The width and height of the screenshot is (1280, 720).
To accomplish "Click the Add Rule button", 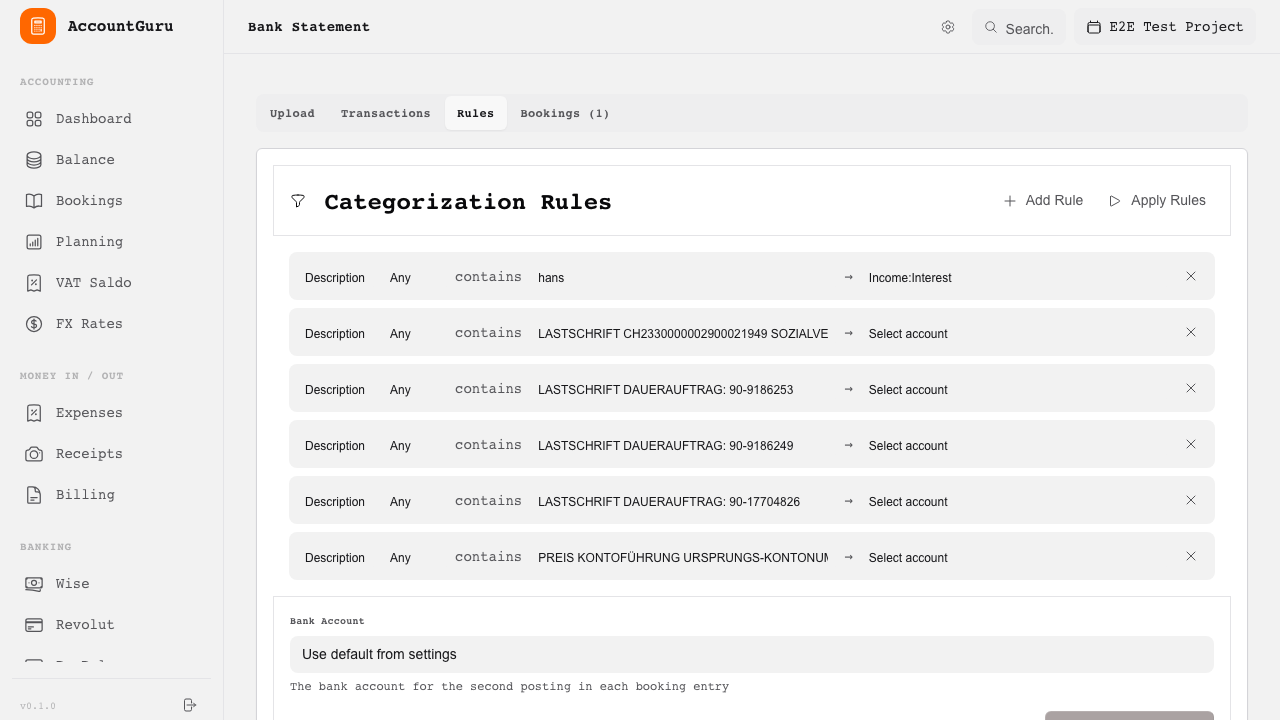I will pyautogui.click(x=1043, y=200).
